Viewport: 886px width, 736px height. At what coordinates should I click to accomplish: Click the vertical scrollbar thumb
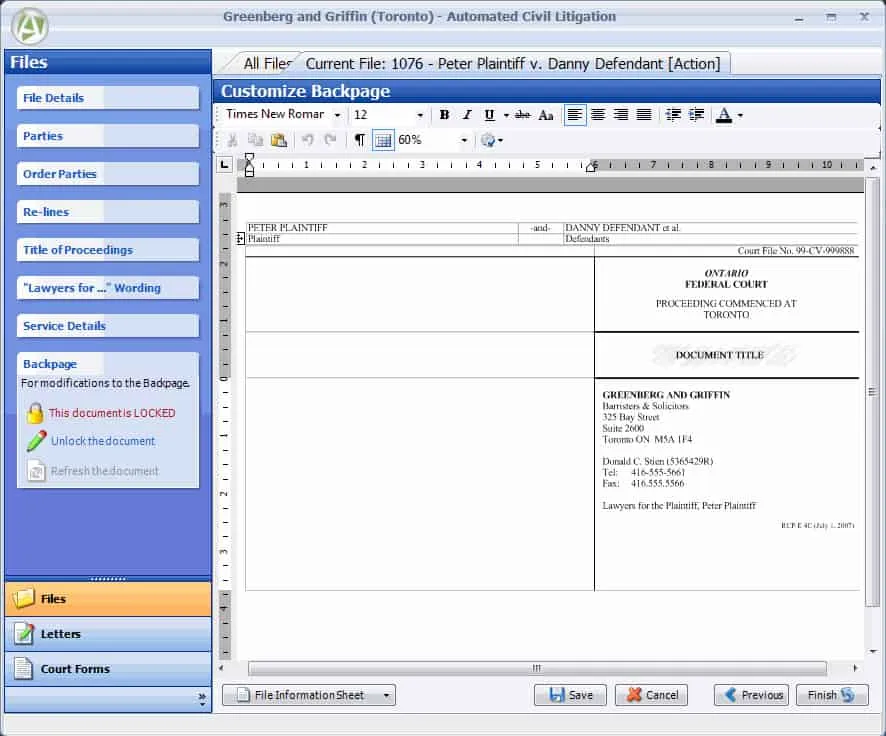pos(872,392)
